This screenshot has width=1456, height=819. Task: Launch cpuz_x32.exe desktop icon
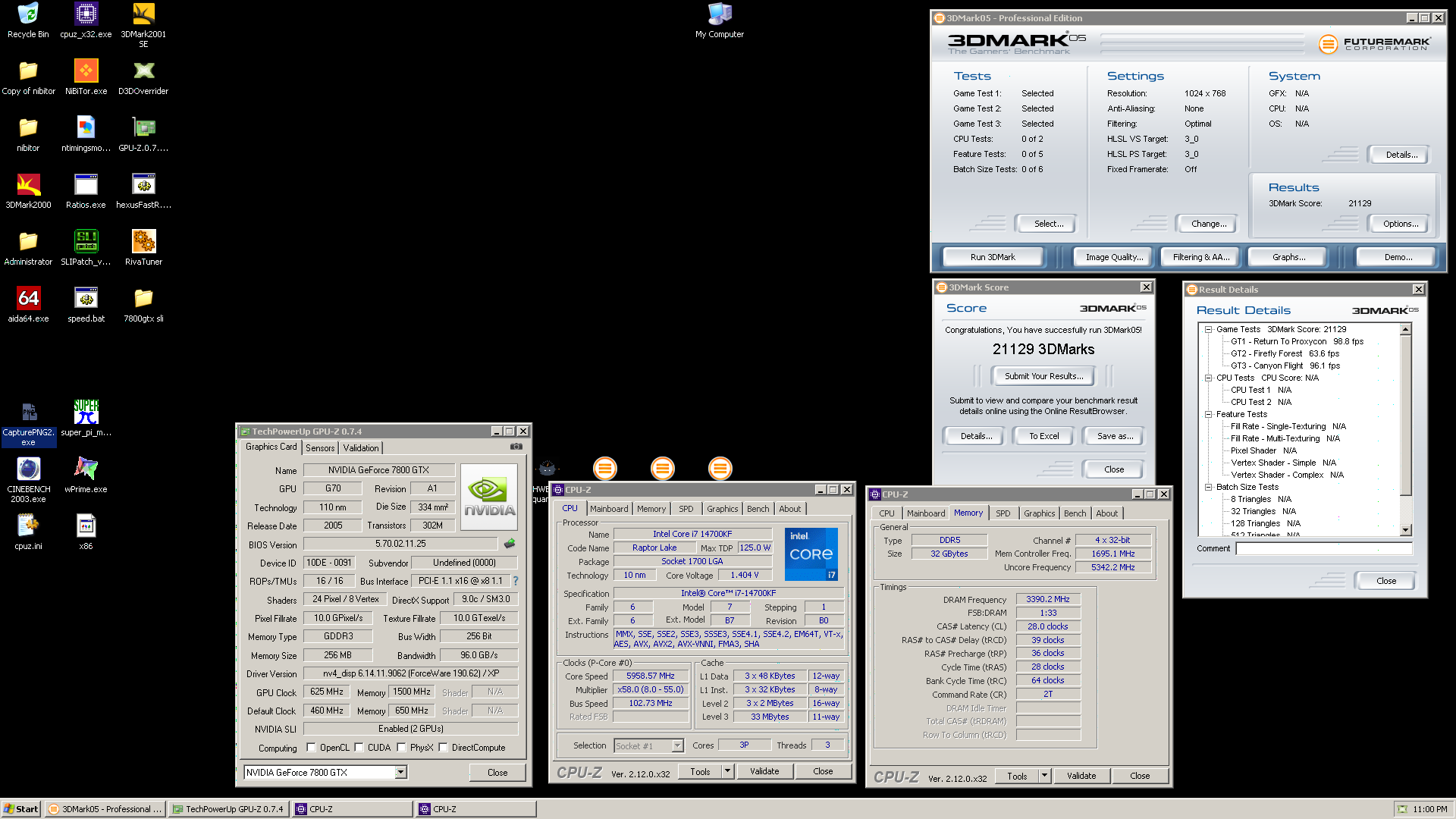point(86,20)
